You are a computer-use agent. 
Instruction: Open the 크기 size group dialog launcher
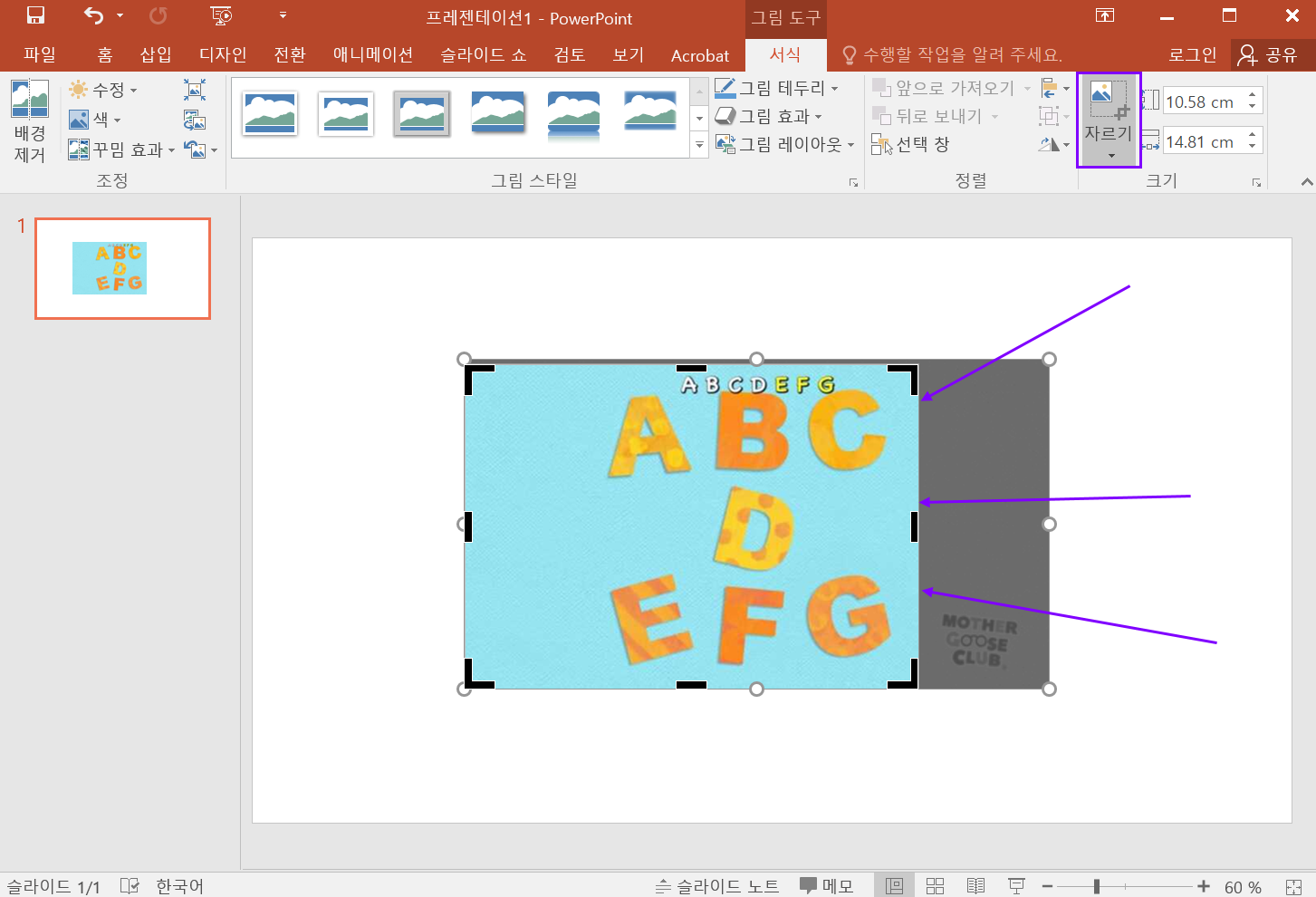click(1256, 183)
